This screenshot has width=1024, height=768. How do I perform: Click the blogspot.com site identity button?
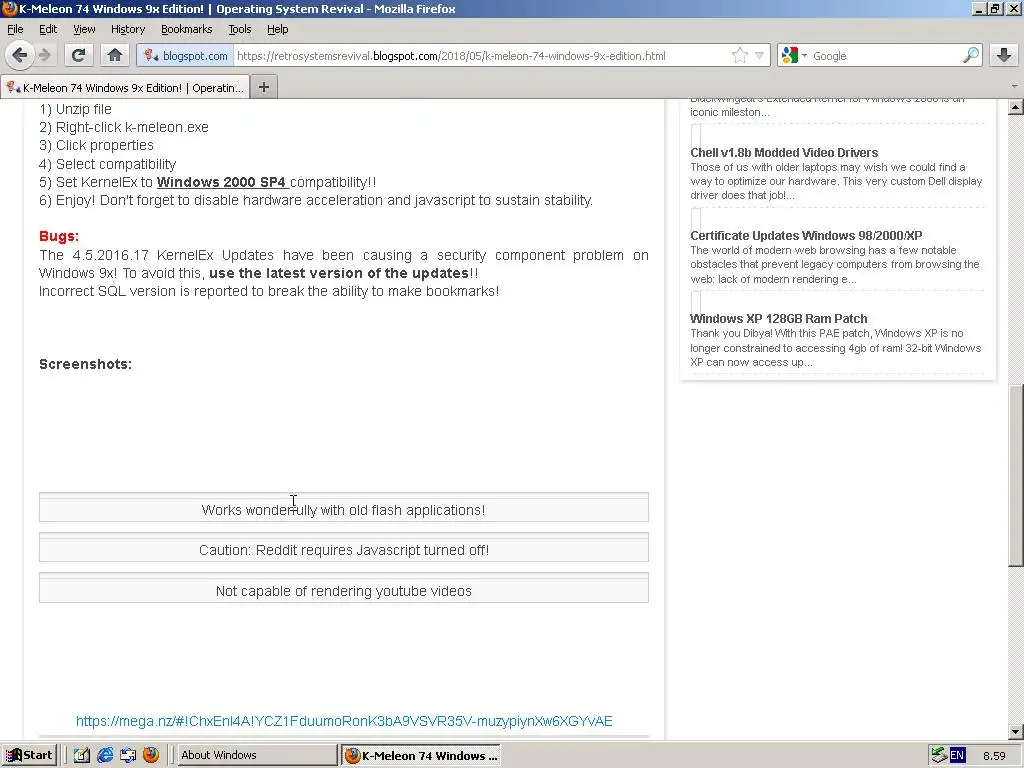(x=186, y=56)
